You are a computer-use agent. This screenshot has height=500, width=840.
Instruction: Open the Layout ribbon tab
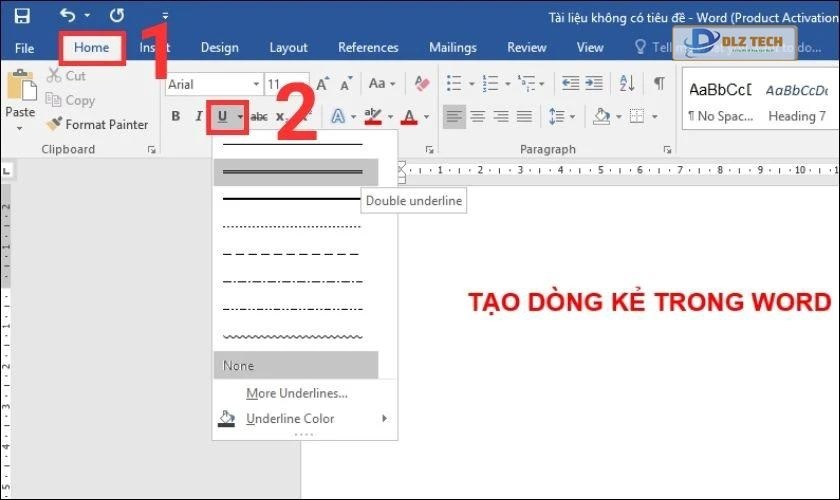tap(288, 47)
